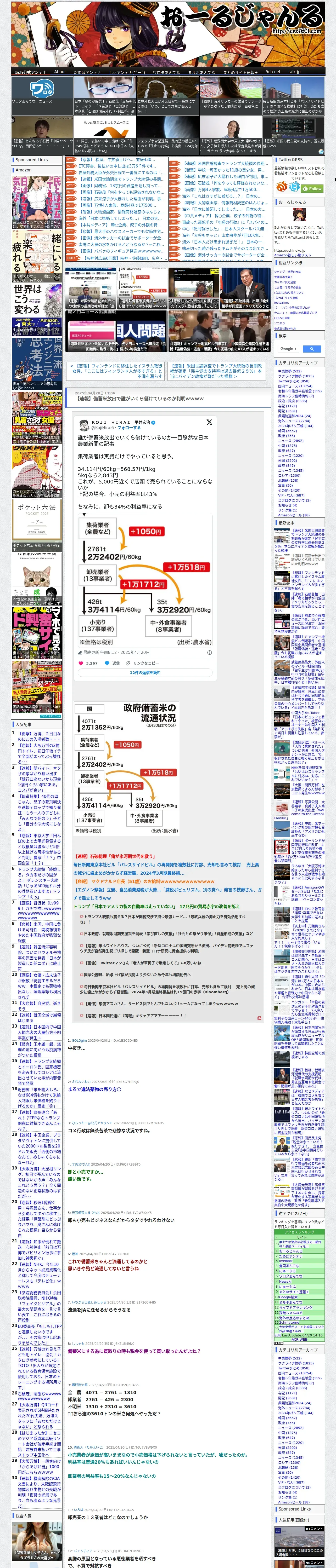This screenshot has height=1568, width=336.
Task: Open GOSSIP速報 link
Action: 282,318
